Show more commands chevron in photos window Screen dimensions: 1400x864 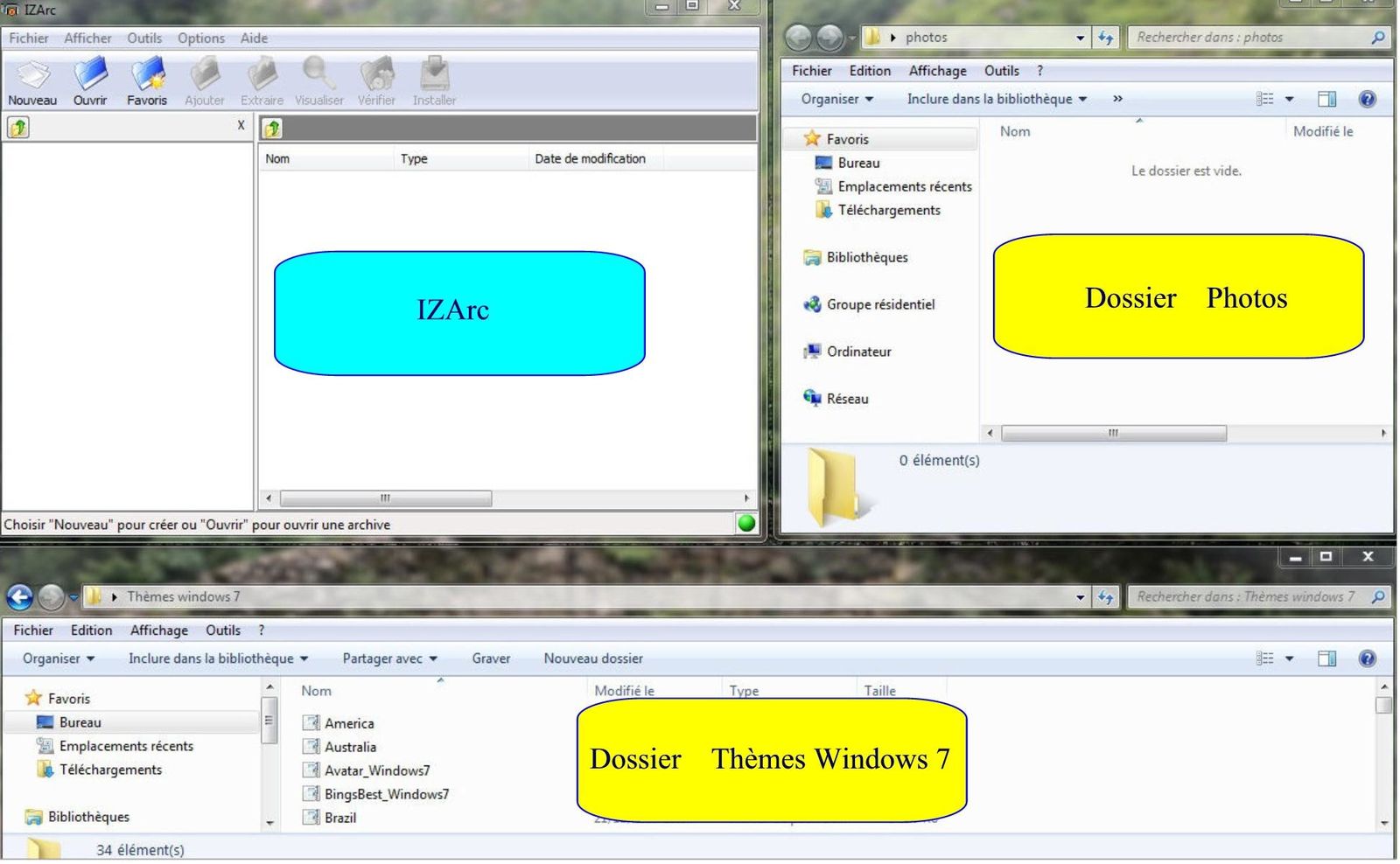point(1117,99)
